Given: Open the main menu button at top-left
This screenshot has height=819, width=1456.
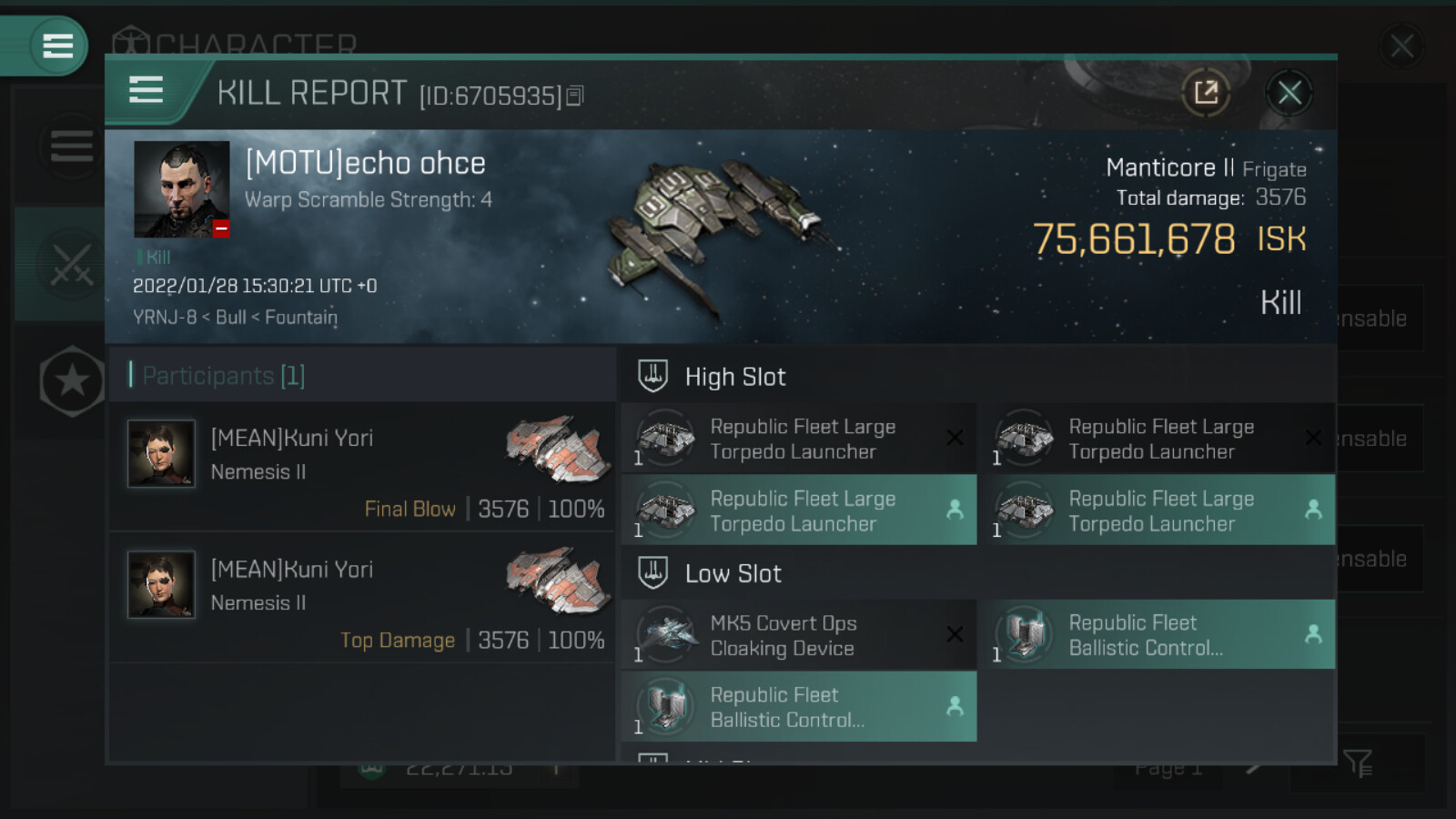Looking at the screenshot, I should [x=57, y=45].
